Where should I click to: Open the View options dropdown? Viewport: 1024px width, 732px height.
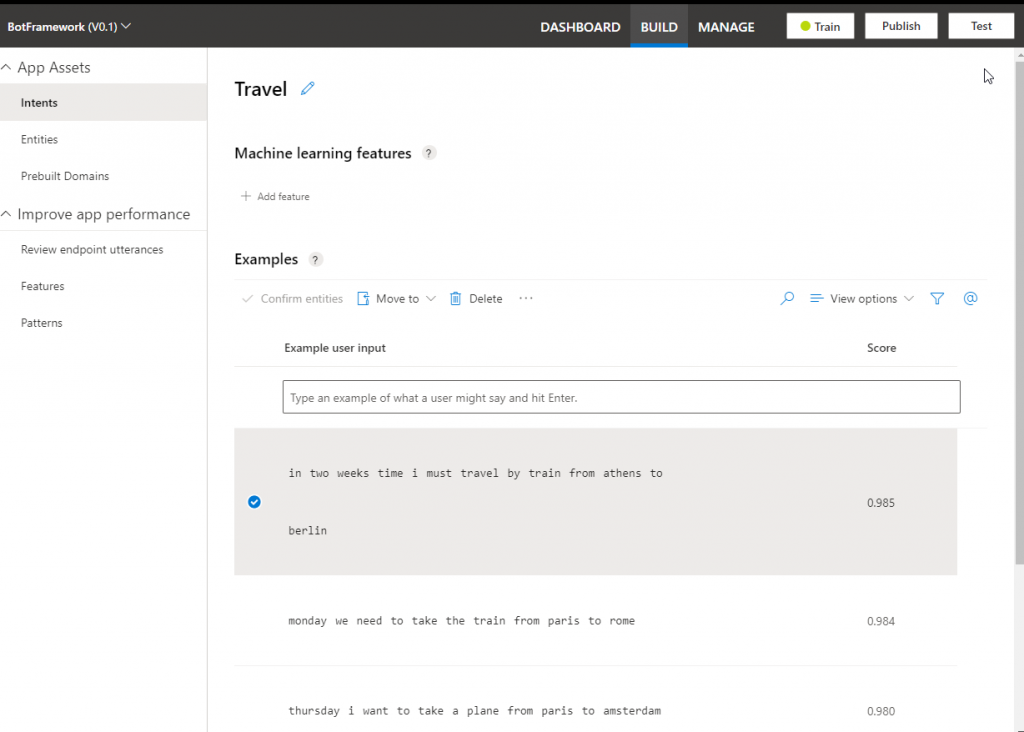coord(861,298)
